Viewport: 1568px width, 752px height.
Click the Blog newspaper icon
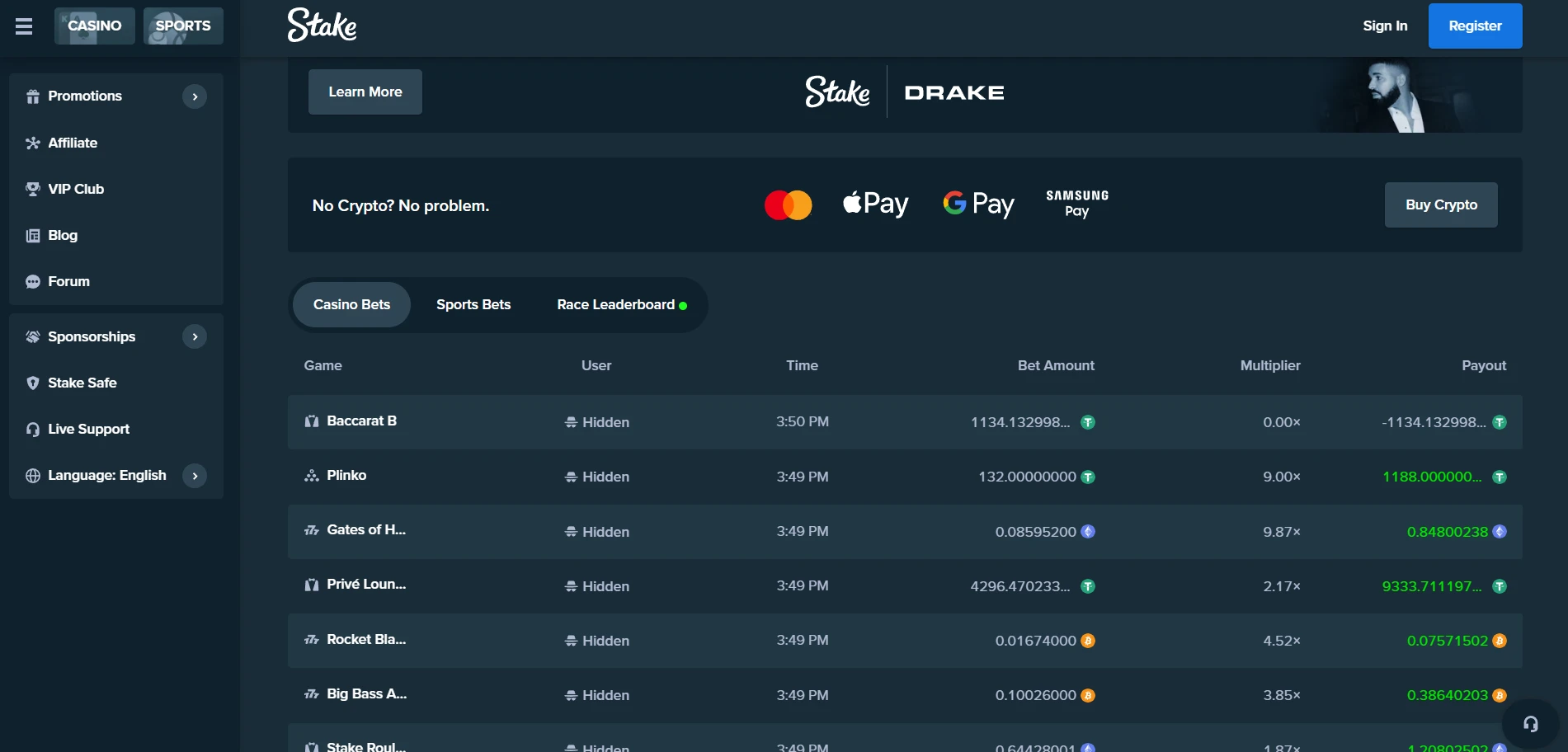coord(33,235)
